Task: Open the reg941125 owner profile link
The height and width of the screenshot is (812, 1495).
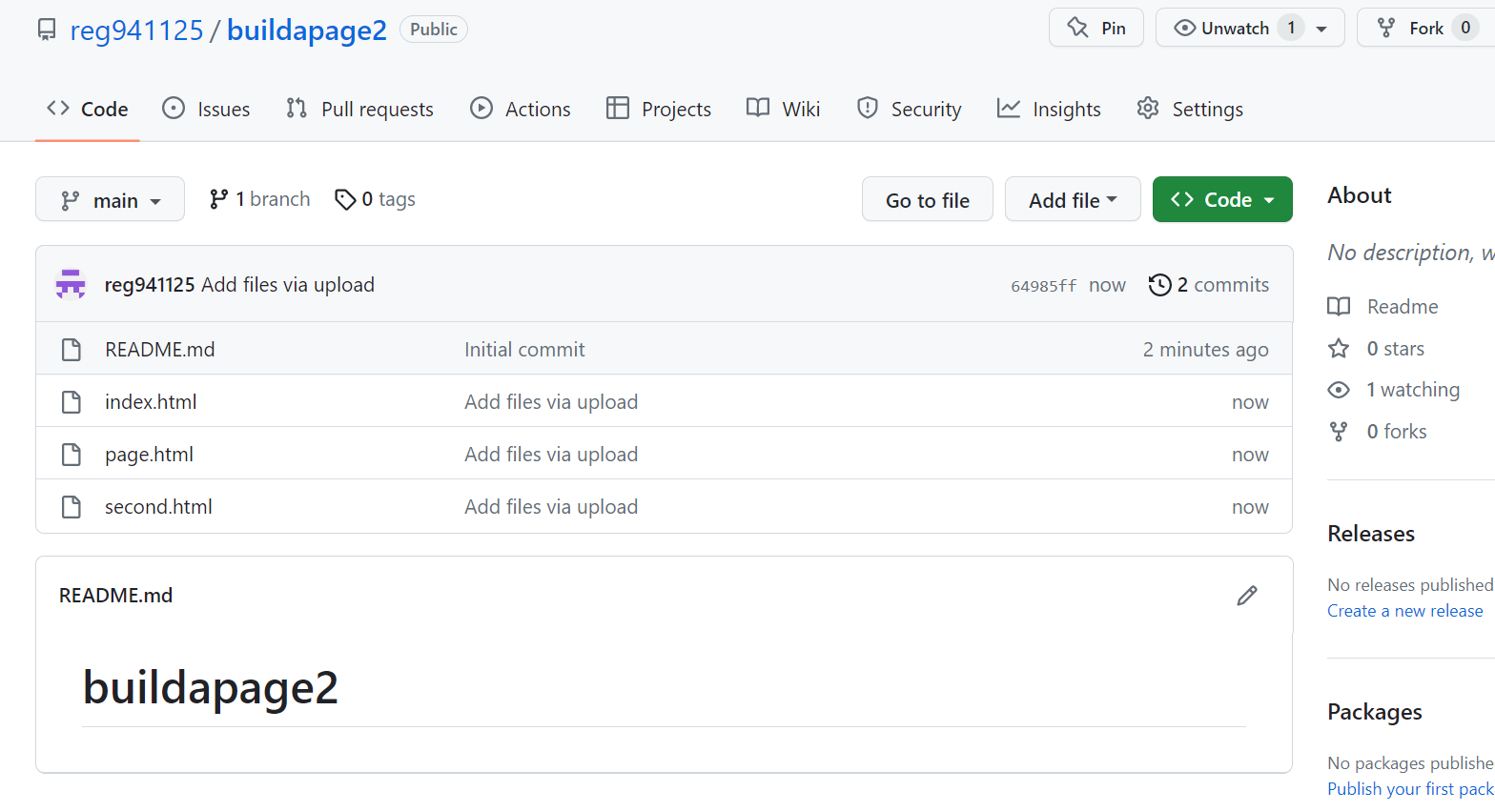Action: point(136,30)
